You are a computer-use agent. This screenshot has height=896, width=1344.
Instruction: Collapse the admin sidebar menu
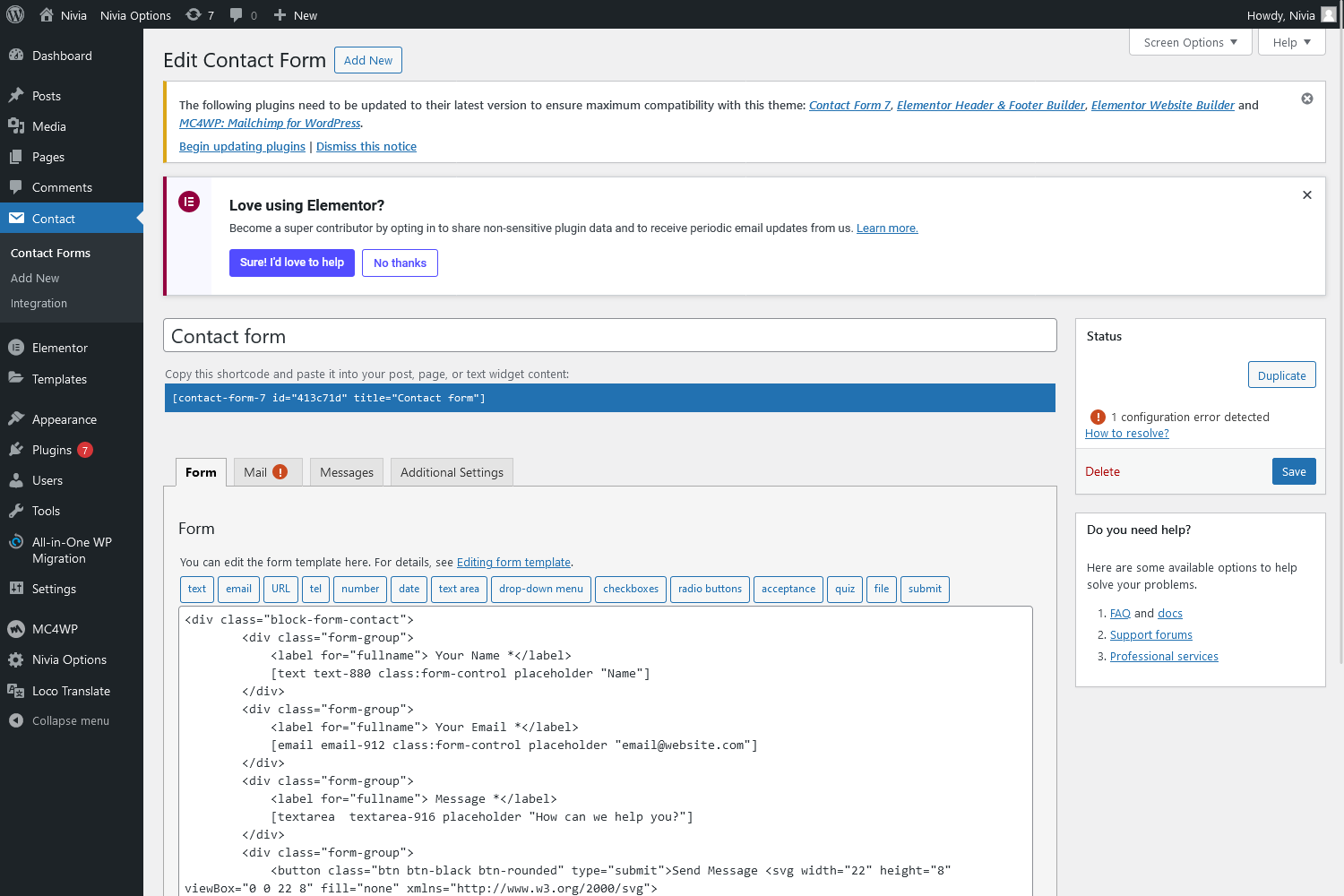(70, 720)
